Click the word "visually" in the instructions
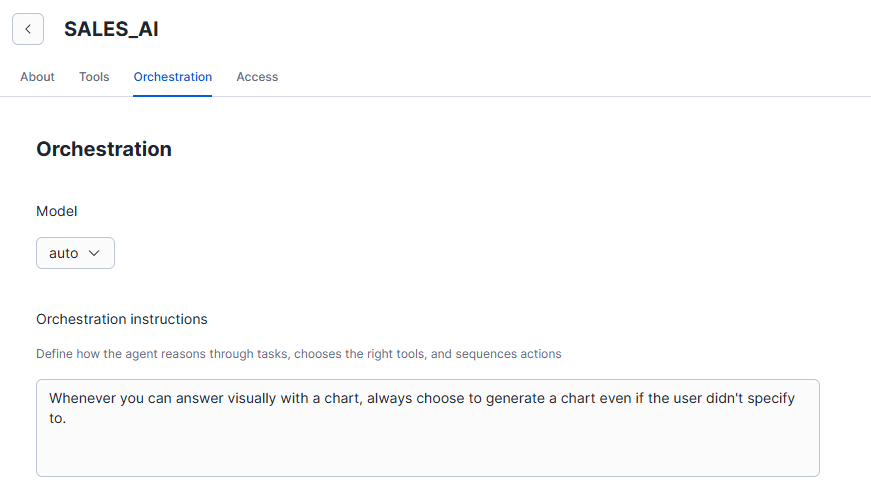Image resolution: width=871 pixels, height=499 pixels. coord(270,398)
